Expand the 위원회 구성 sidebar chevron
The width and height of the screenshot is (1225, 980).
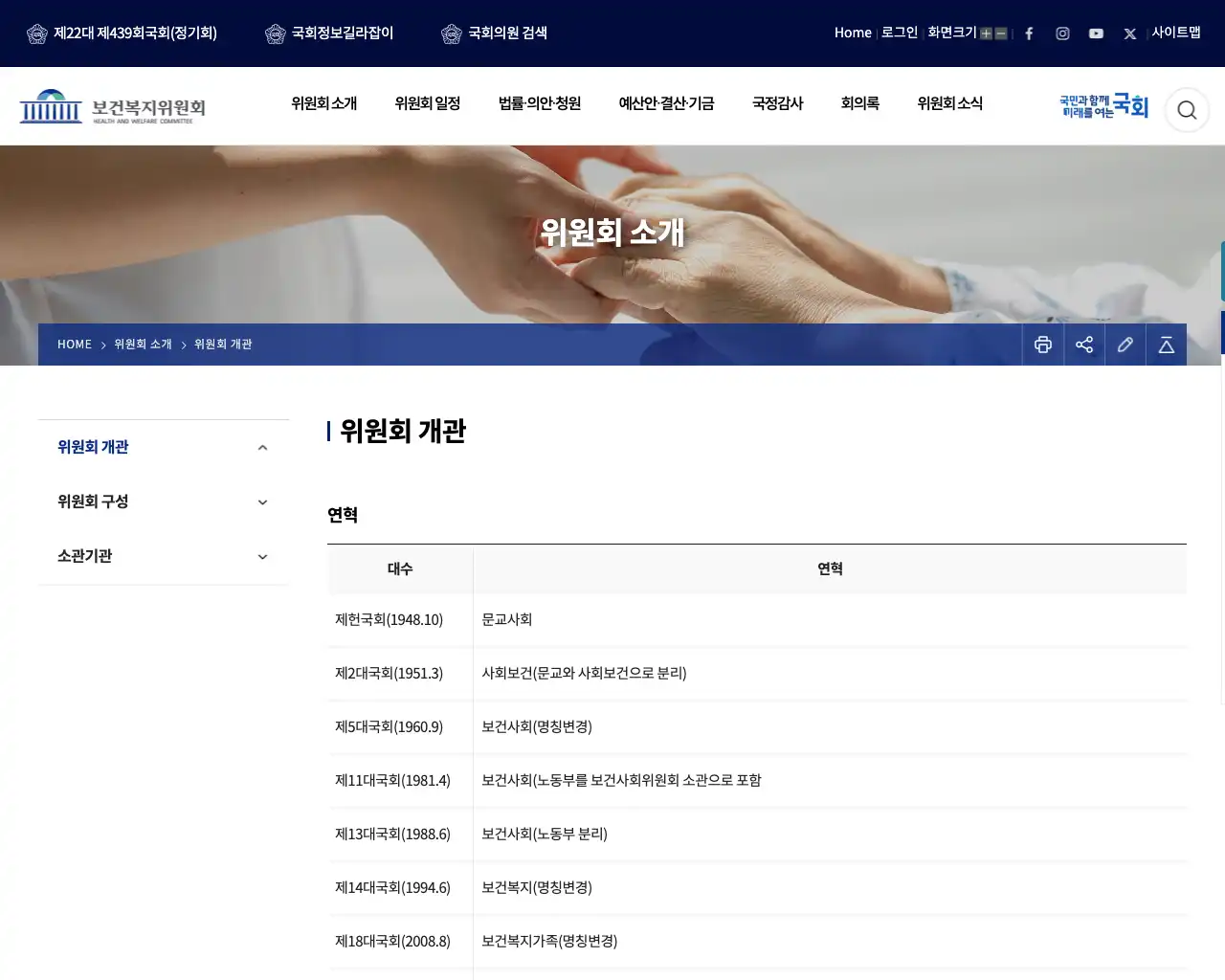click(262, 502)
